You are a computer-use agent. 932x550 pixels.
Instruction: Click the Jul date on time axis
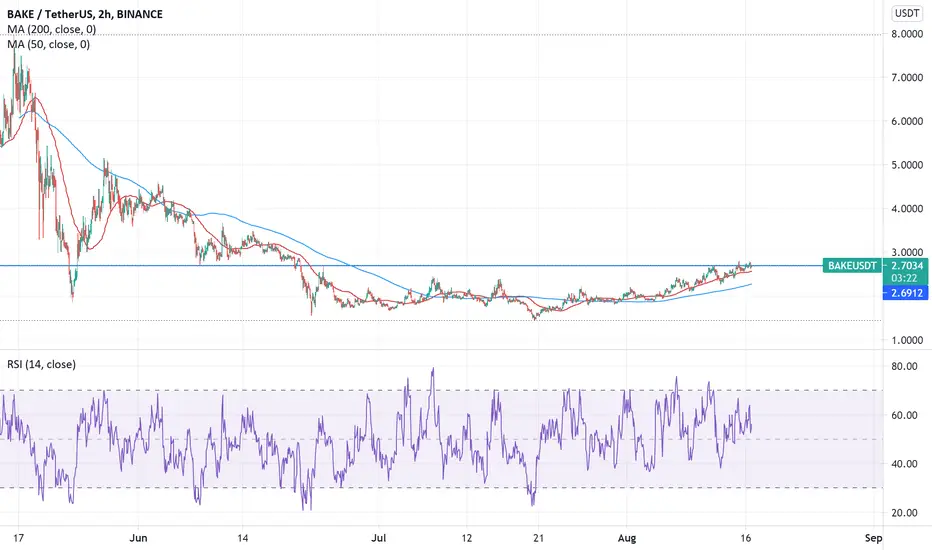(379, 538)
